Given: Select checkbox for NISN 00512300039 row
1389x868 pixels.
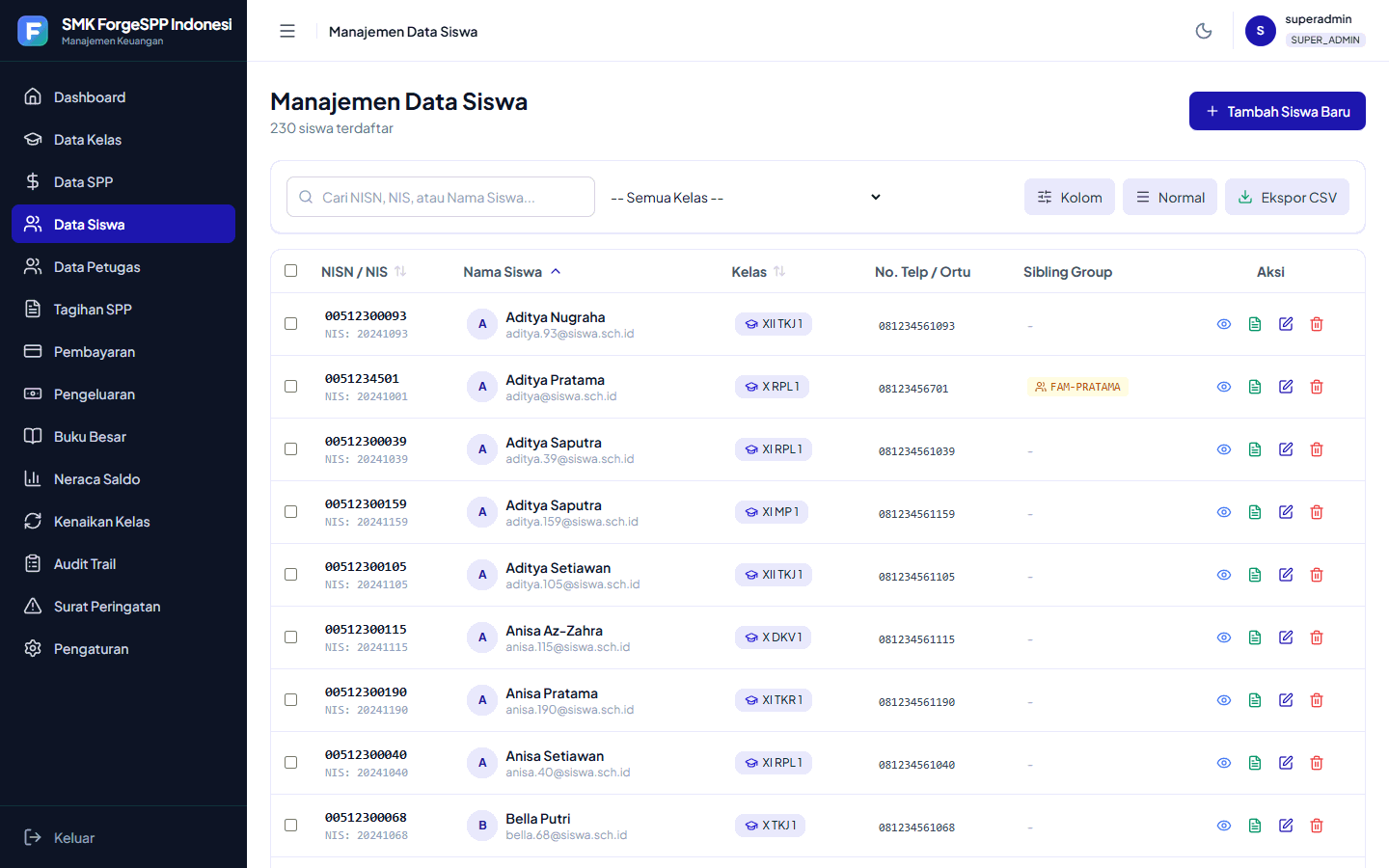Looking at the screenshot, I should pos(290,449).
